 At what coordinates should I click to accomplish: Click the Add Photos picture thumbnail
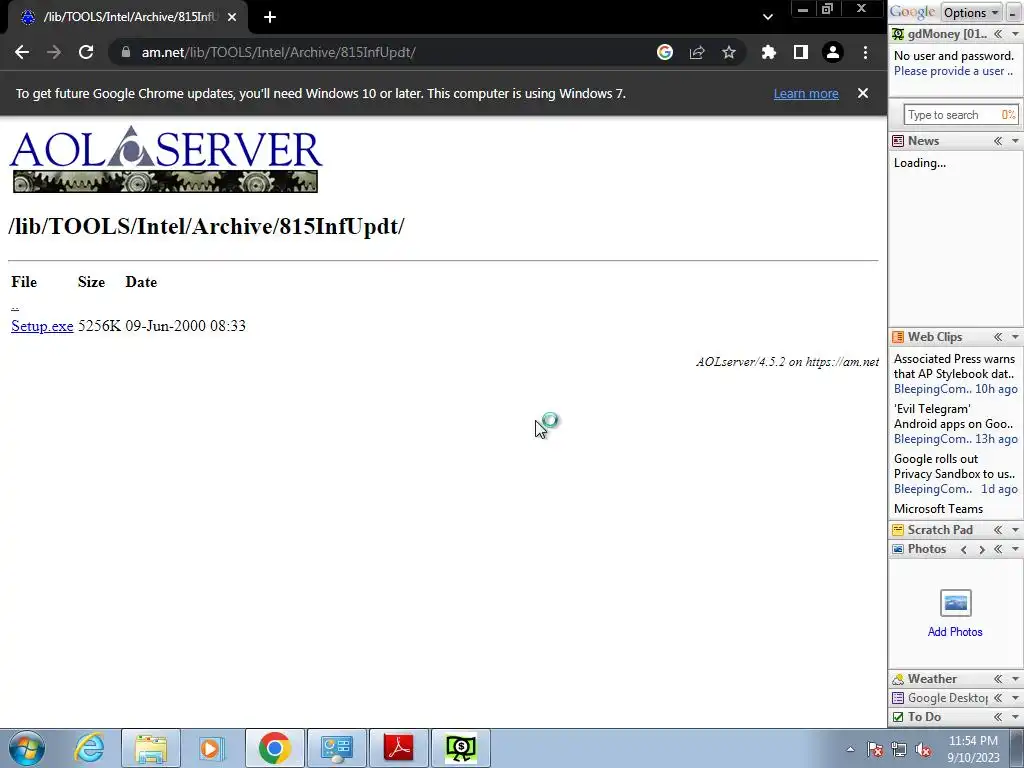955,603
